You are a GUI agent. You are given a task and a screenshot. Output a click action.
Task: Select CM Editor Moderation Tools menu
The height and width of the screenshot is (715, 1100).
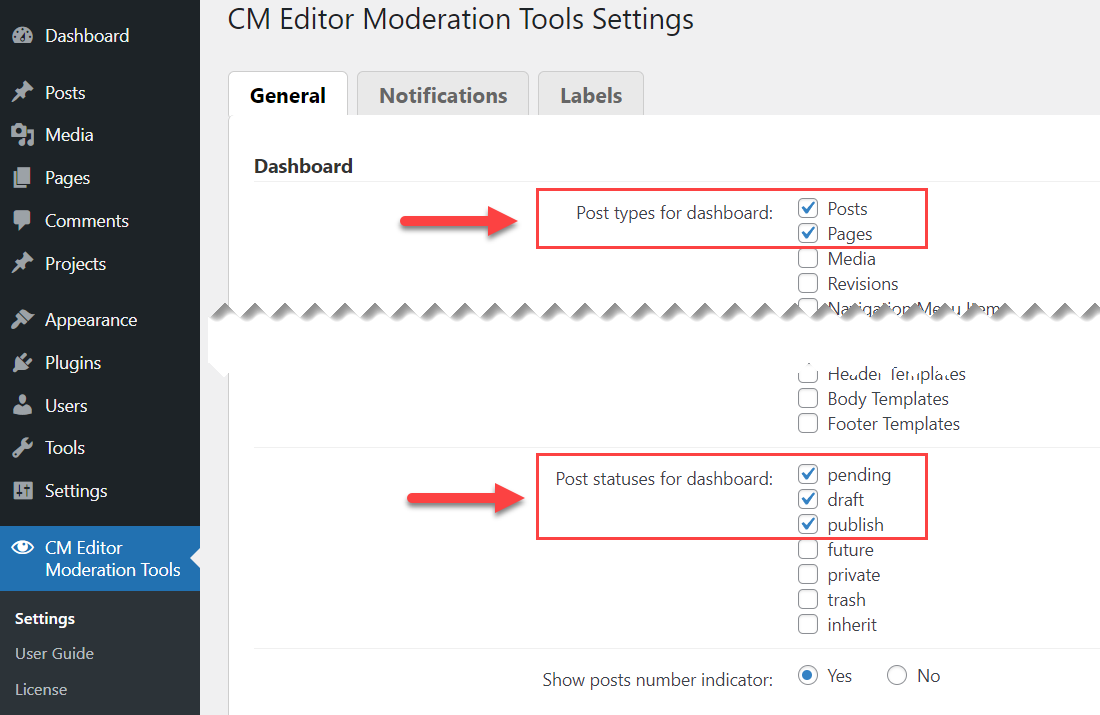click(100, 559)
